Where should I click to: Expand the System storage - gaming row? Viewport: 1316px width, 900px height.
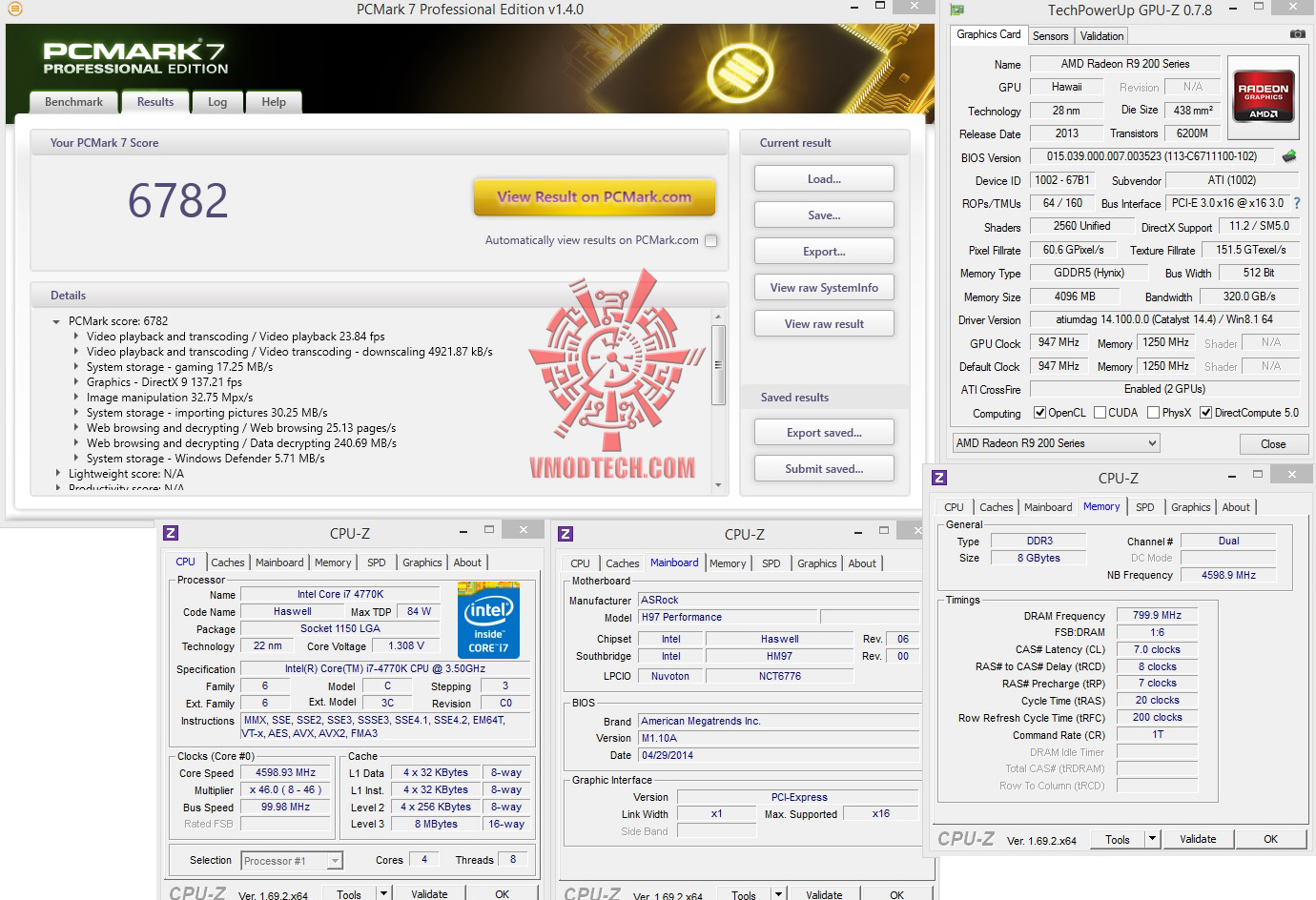[x=76, y=367]
